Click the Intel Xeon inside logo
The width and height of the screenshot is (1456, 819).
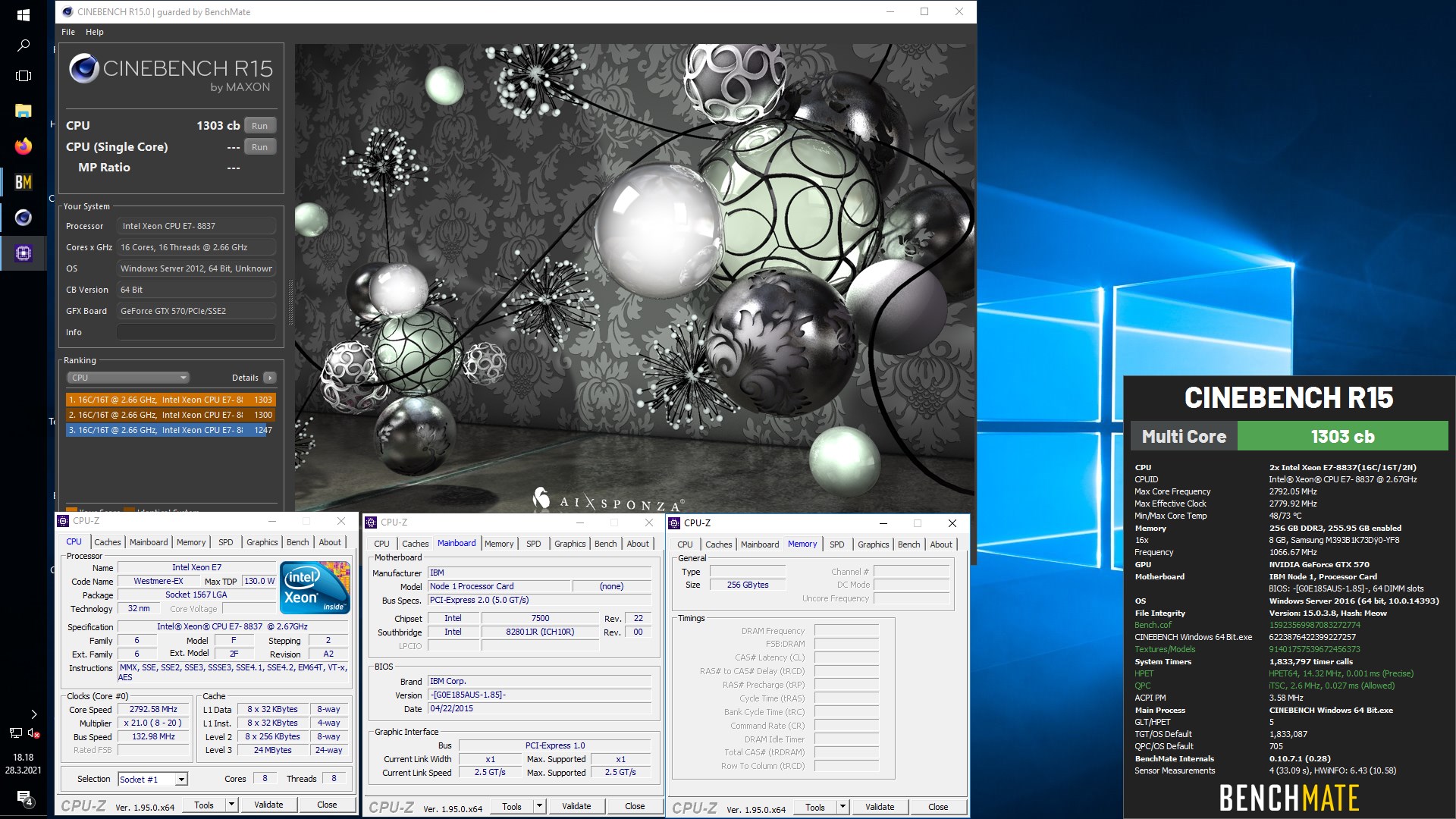315,588
